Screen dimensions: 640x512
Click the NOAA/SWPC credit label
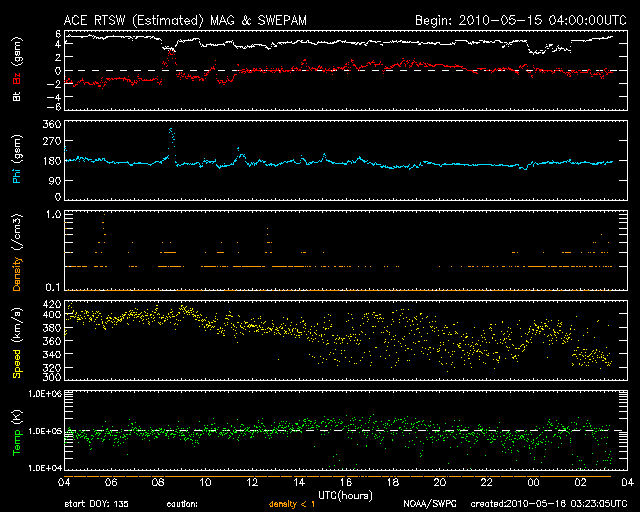430,505
